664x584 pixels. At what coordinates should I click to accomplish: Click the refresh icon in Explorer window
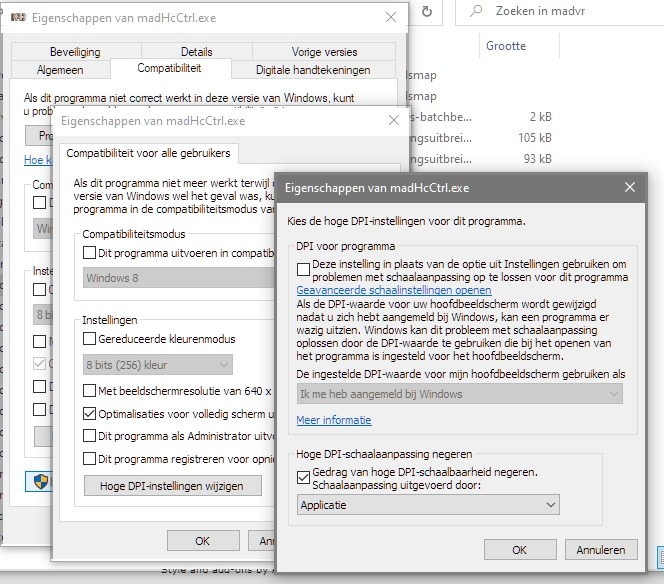[427, 11]
